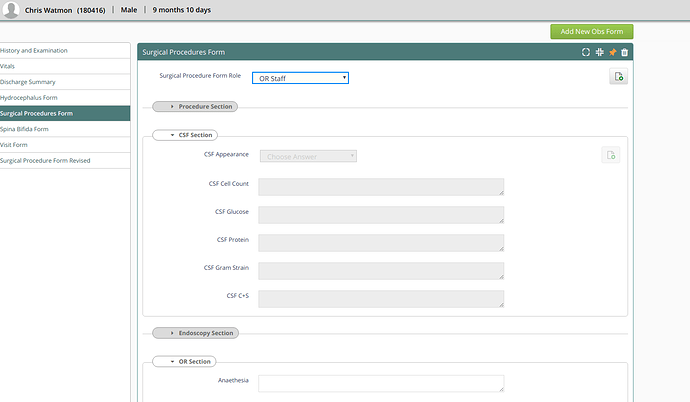
Task: Click the 'Male' gender text
Action: (x=129, y=10)
